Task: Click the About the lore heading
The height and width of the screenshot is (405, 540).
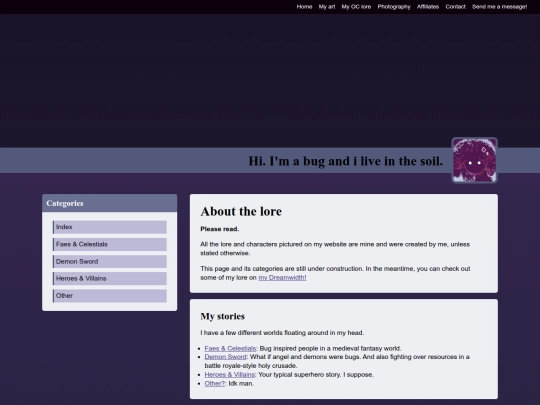Action: [x=241, y=211]
